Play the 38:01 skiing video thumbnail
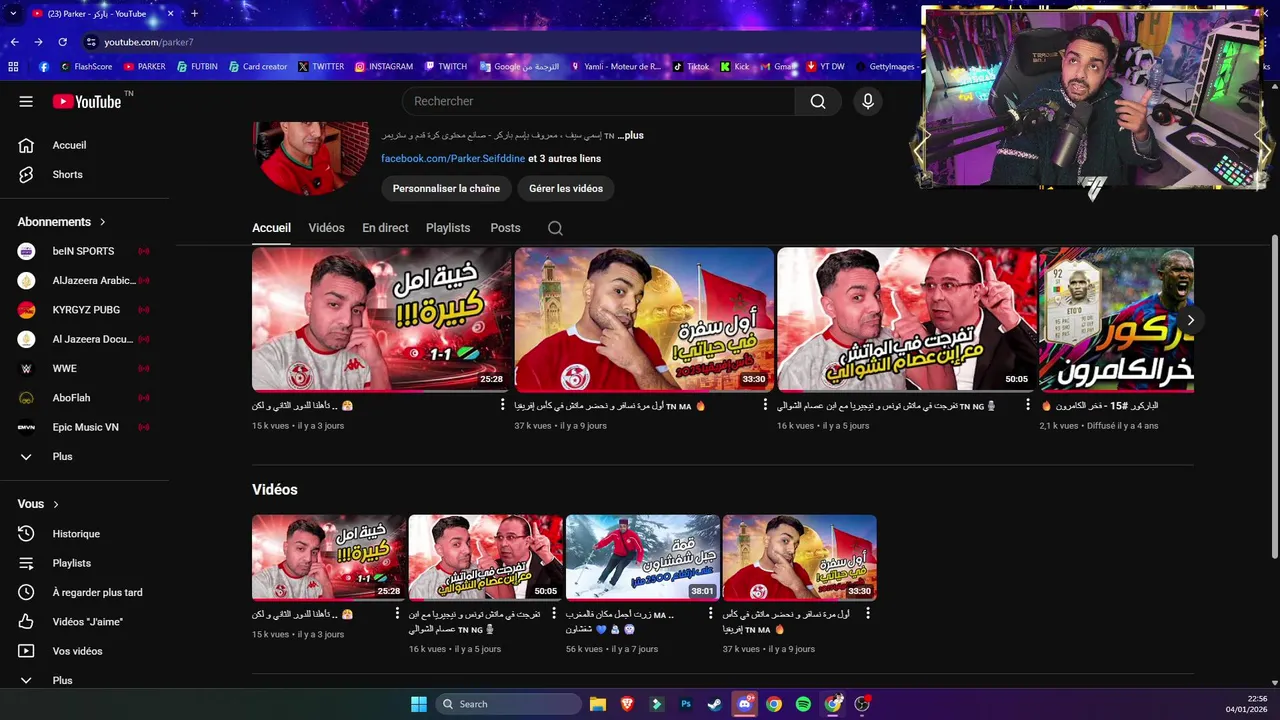Screen dimensions: 1280x720 643,557
